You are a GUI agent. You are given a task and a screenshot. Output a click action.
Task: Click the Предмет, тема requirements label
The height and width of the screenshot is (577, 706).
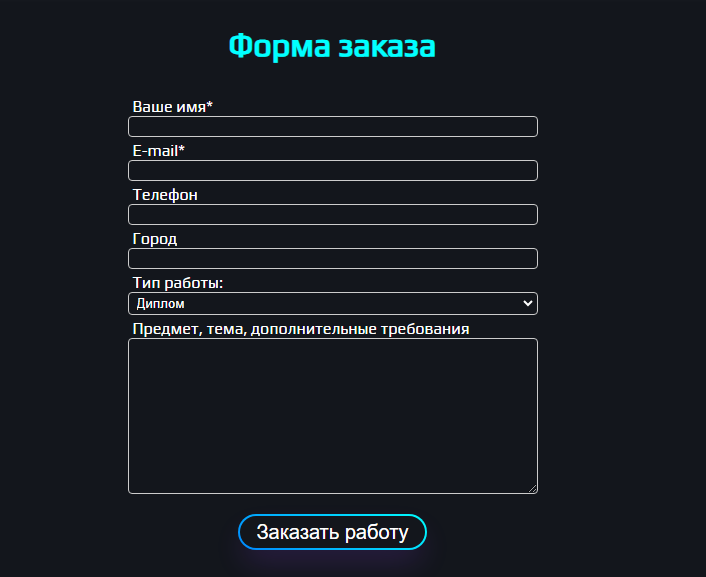[x=301, y=328]
